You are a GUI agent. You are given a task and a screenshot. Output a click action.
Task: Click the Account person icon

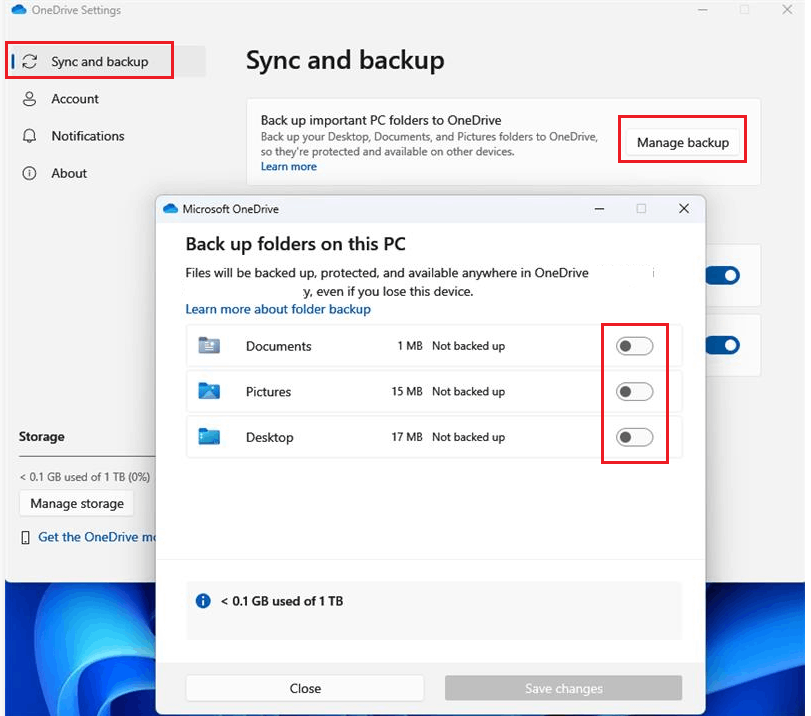29,99
